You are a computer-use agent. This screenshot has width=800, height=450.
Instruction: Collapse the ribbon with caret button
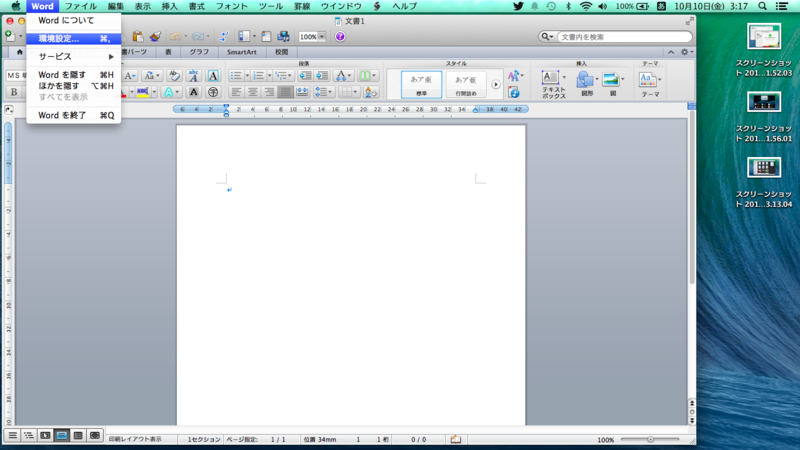coord(671,52)
